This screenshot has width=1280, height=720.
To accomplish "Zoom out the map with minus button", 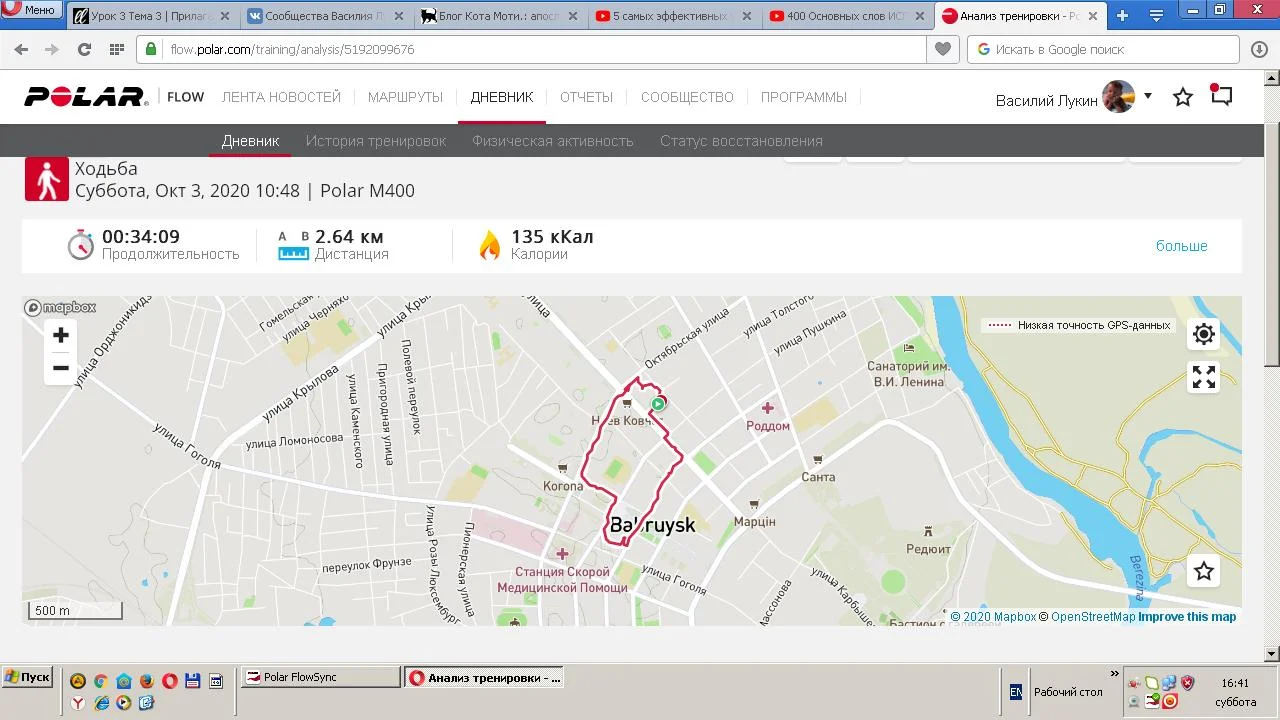I will pyautogui.click(x=61, y=368).
